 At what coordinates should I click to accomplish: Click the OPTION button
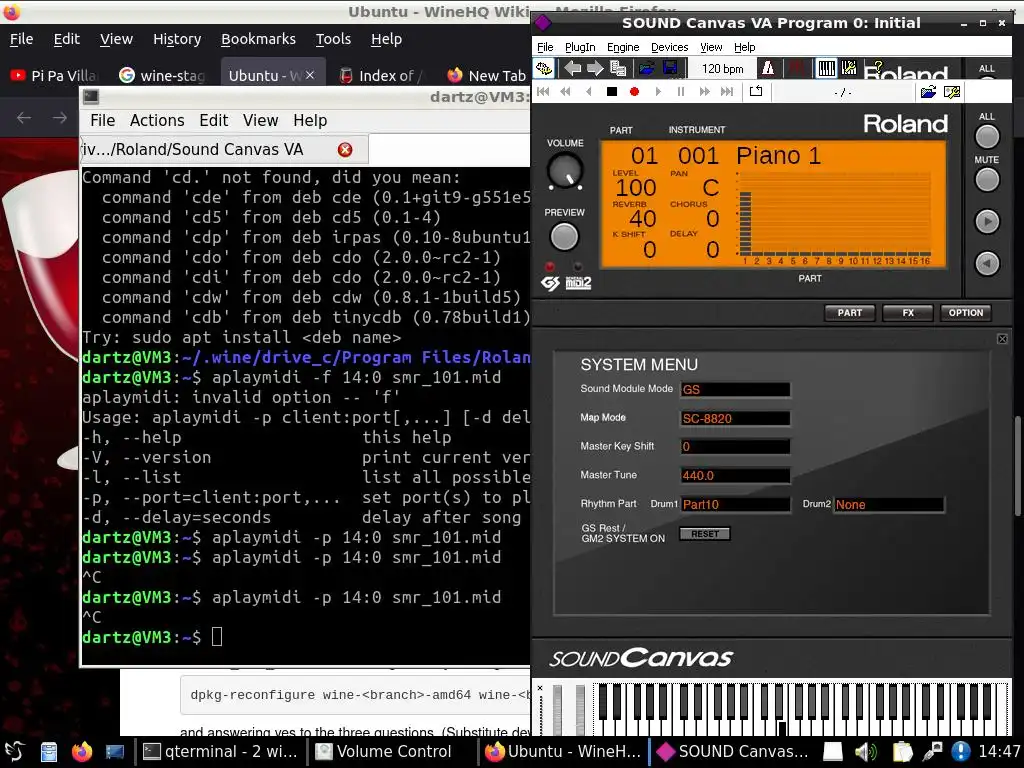[965, 313]
